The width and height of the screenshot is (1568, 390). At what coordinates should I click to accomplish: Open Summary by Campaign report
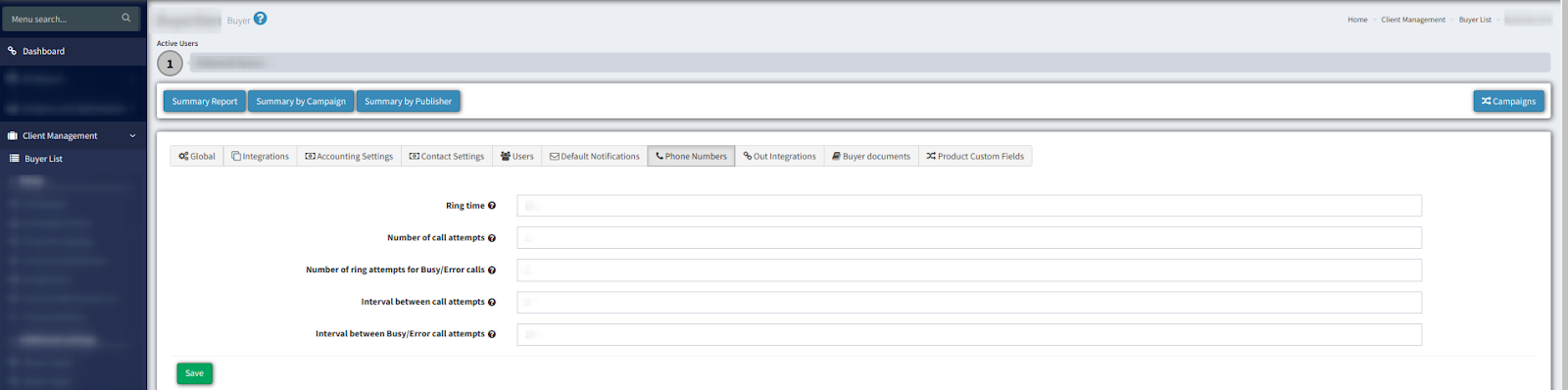(301, 101)
